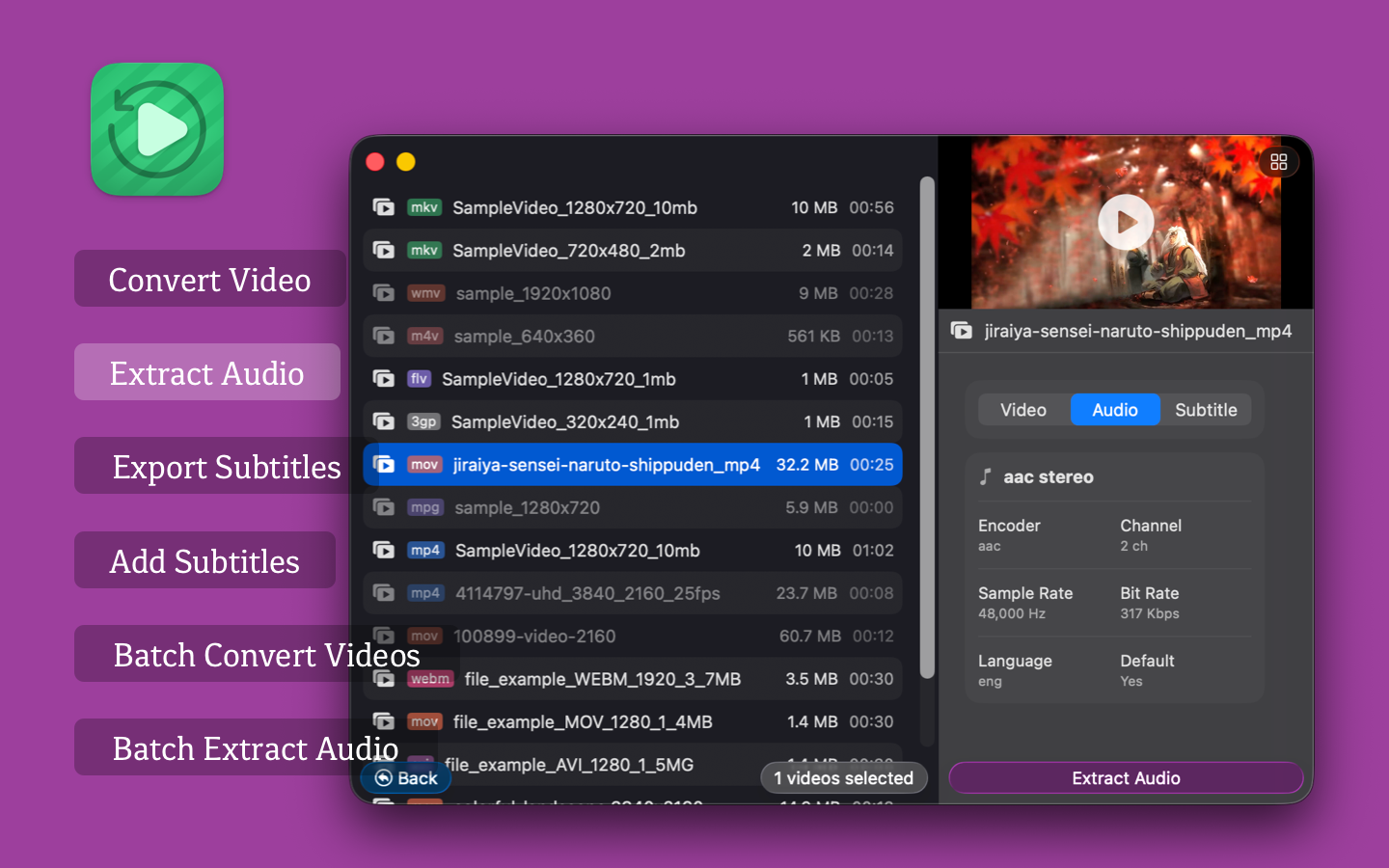Click the music note icon beside aac stereo
This screenshot has width=1389, height=868.
pyautogui.click(x=985, y=476)
